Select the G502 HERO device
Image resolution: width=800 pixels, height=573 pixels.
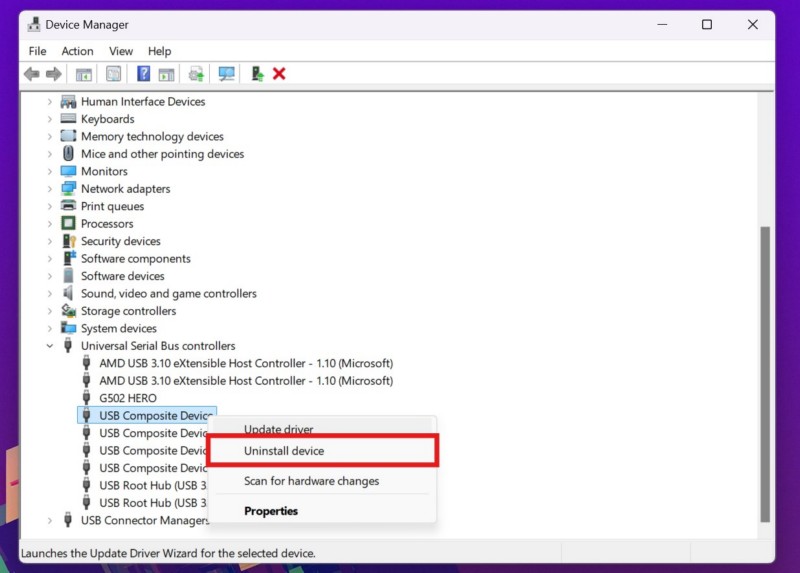(127, 398)
